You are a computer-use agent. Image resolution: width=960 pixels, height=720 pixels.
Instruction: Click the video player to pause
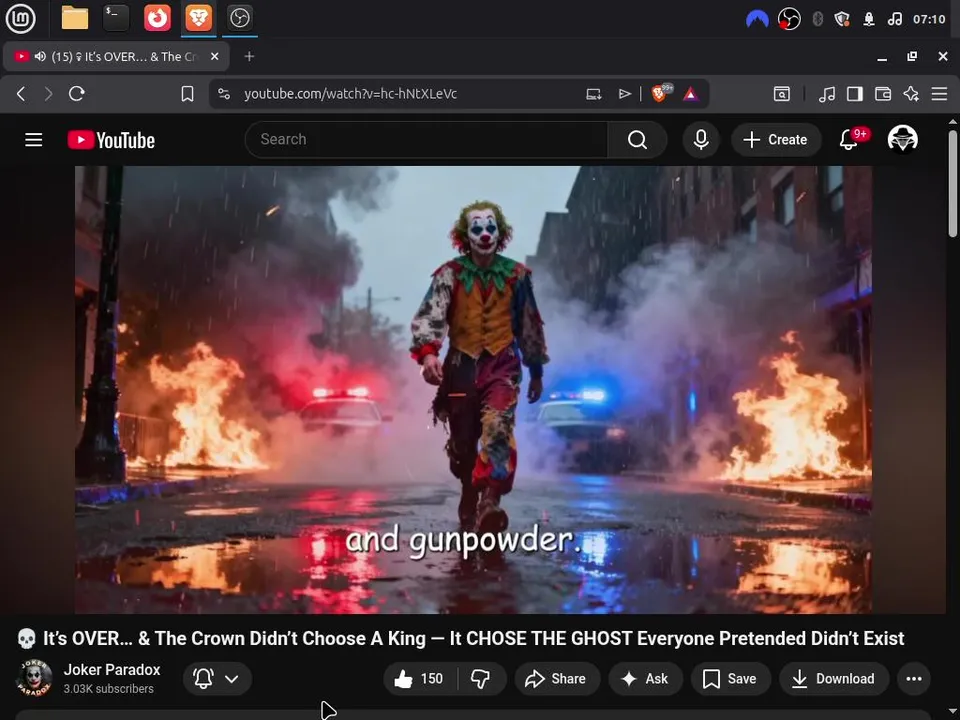[473, 389]
